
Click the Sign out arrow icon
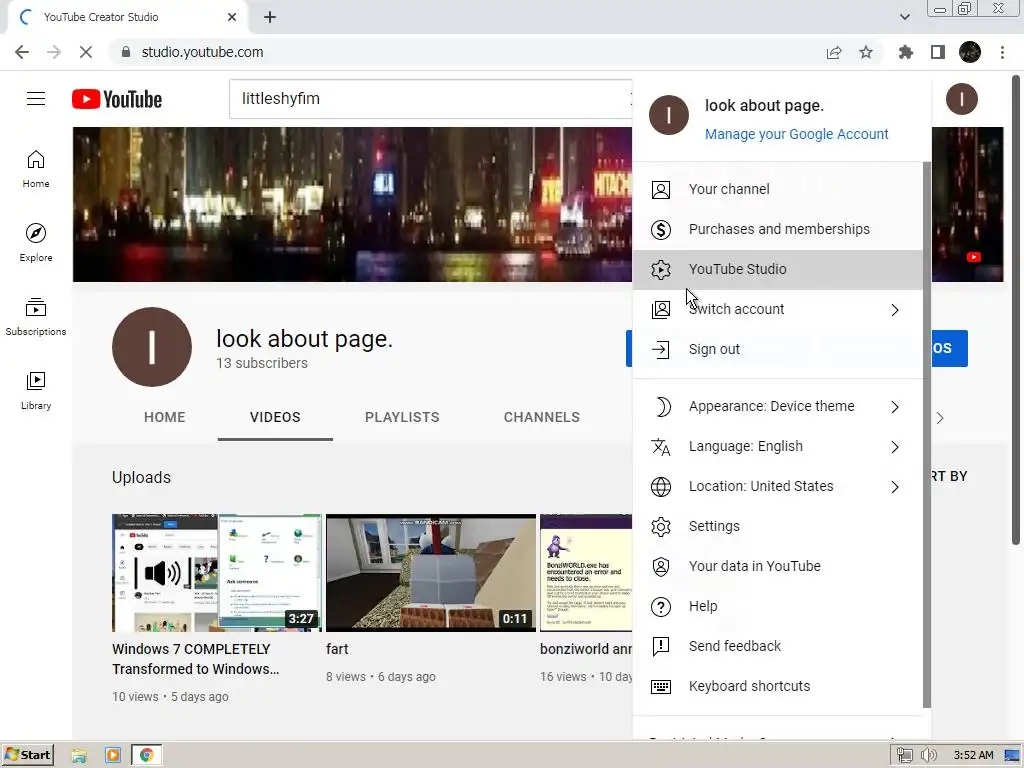tap(661, 349)
